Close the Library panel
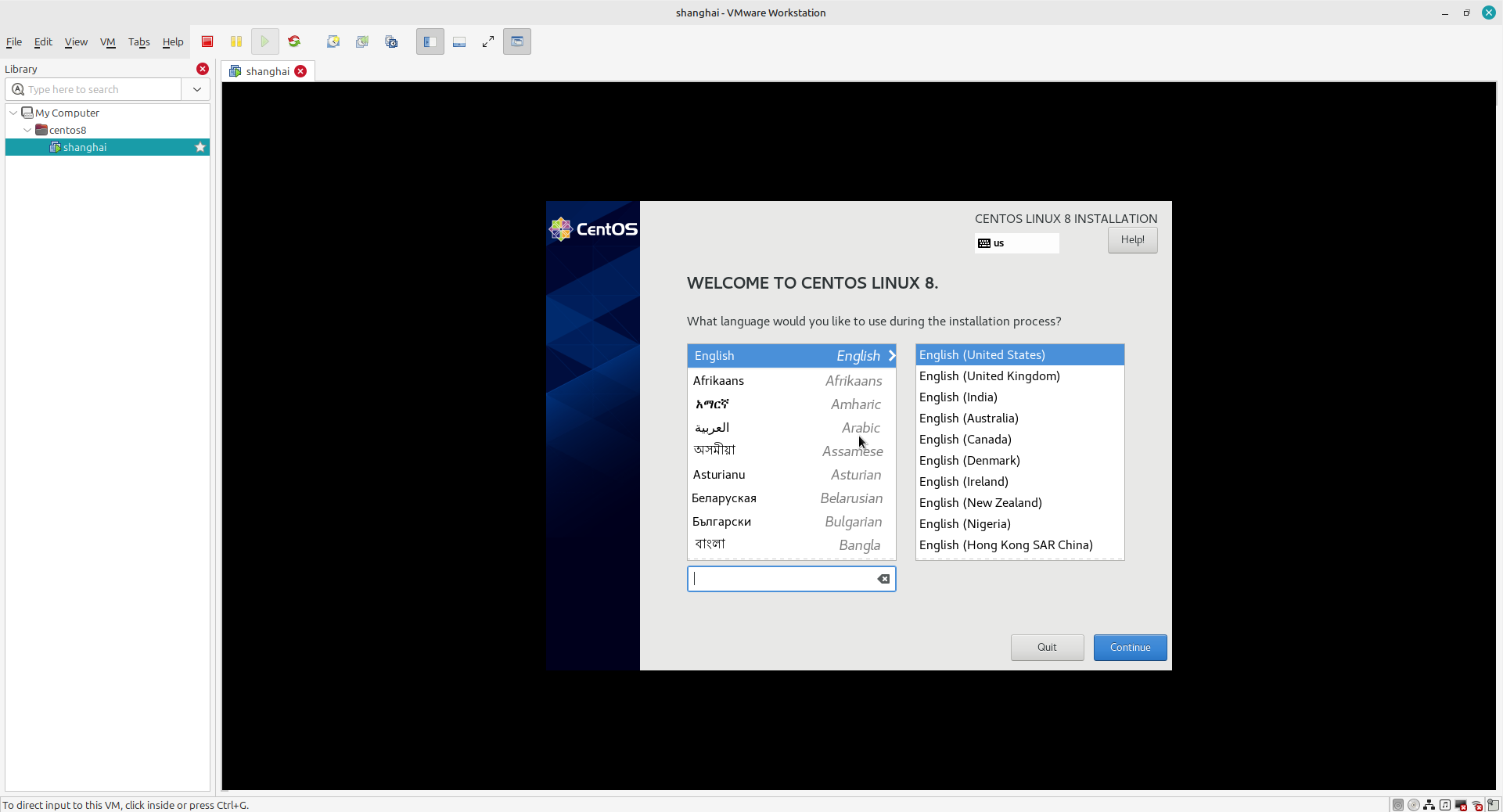 pos(203,69)
